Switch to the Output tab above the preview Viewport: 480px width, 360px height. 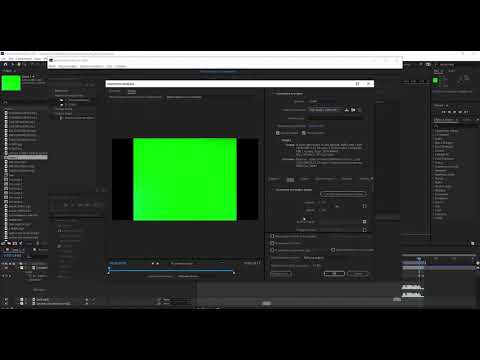[x=132, y=91]
